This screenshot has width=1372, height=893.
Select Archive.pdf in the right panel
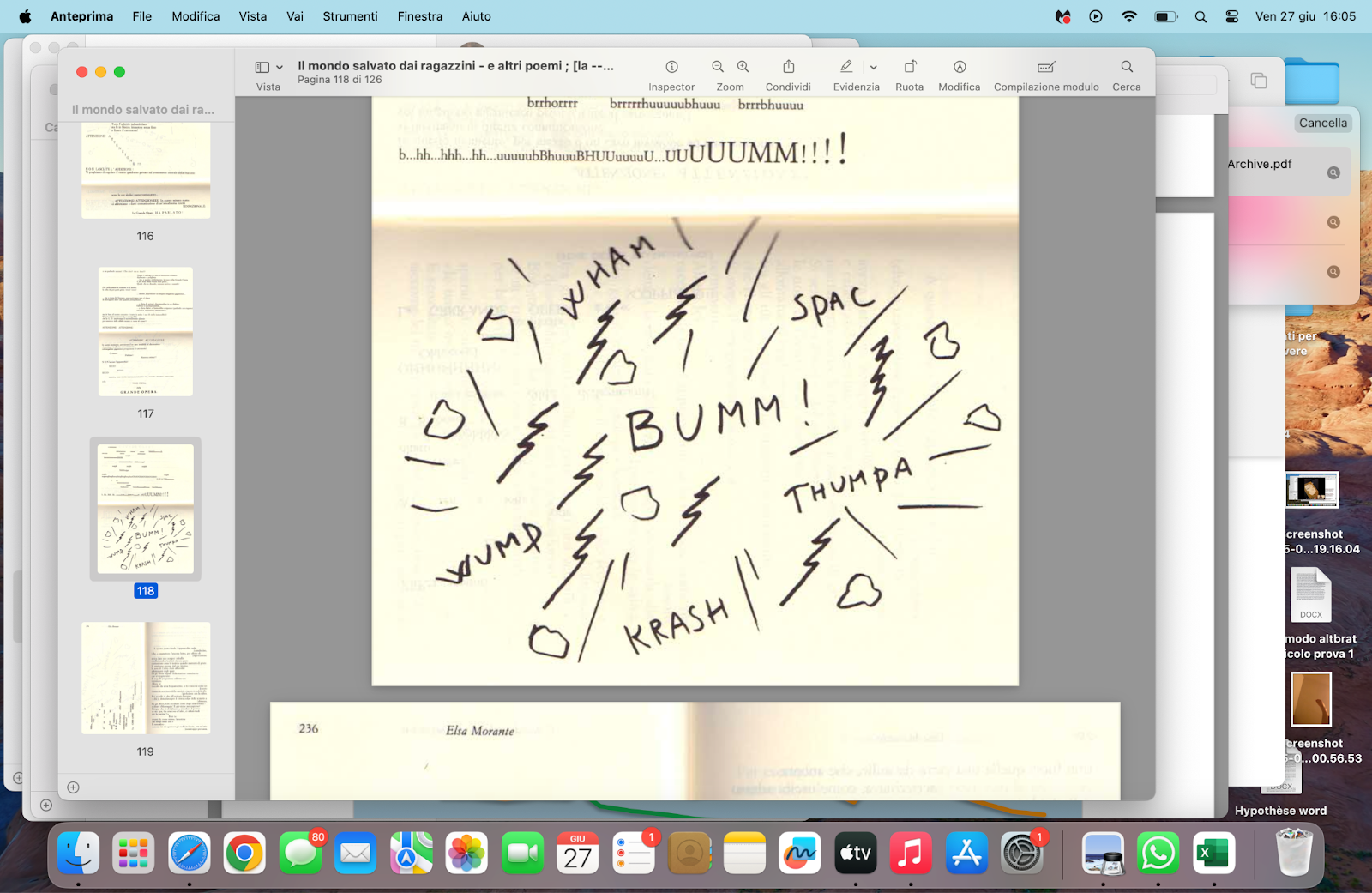tap(1260, 164)
